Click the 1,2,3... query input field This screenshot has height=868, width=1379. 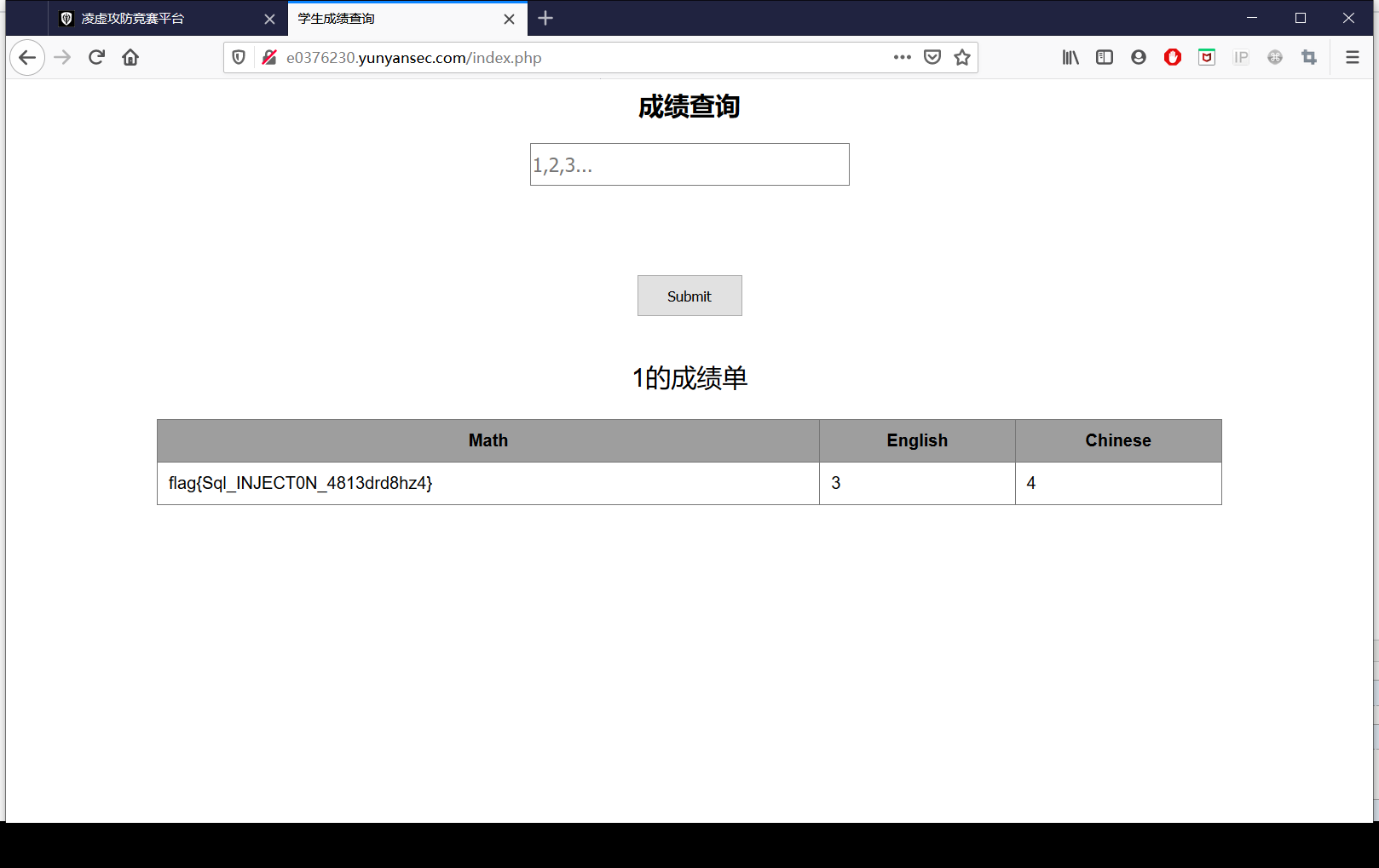(689, 164)
